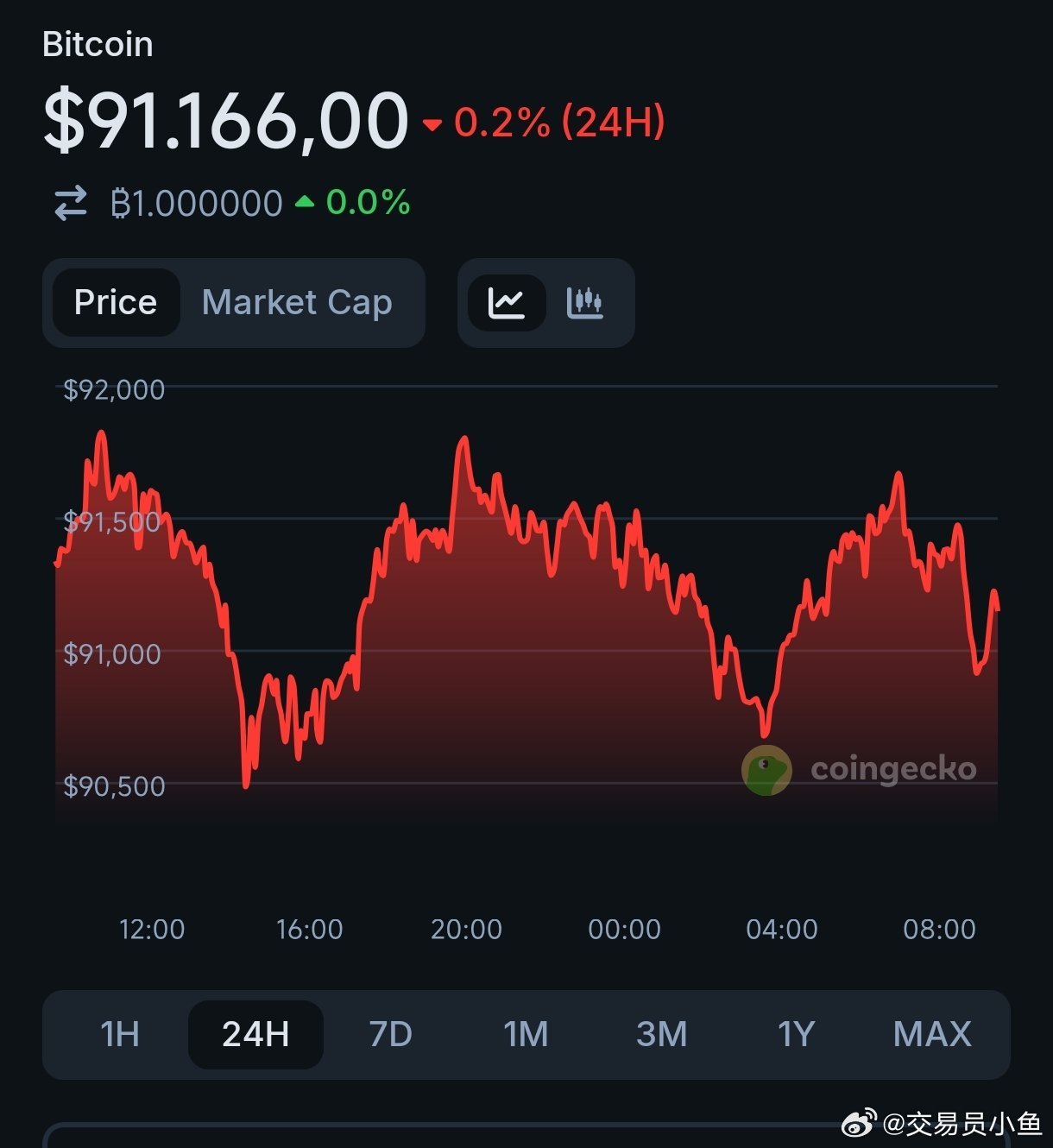
Task: Click the 0.2% (24H) change label
Action: 559,123
